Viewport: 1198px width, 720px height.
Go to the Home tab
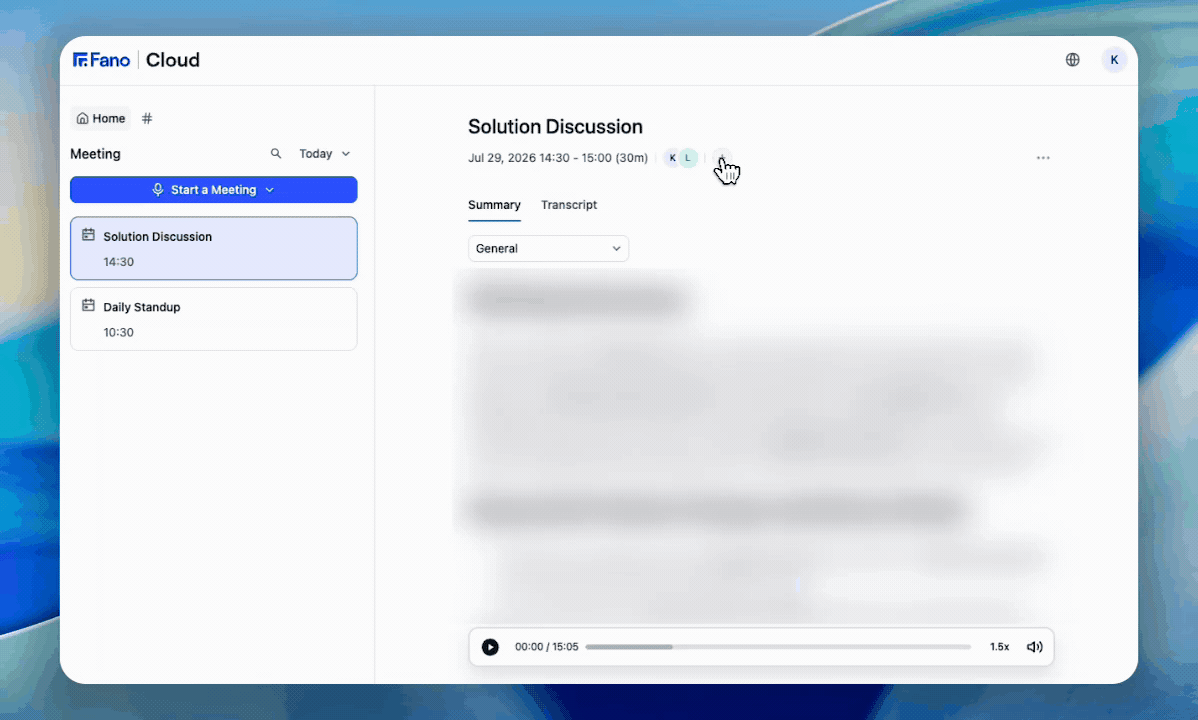(101, 118)
